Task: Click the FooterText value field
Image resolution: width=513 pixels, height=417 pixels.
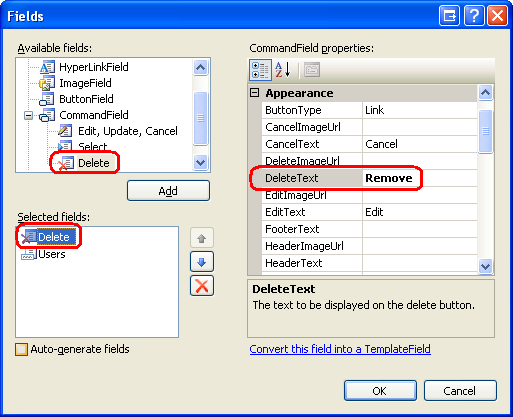Action: point(419,229)
